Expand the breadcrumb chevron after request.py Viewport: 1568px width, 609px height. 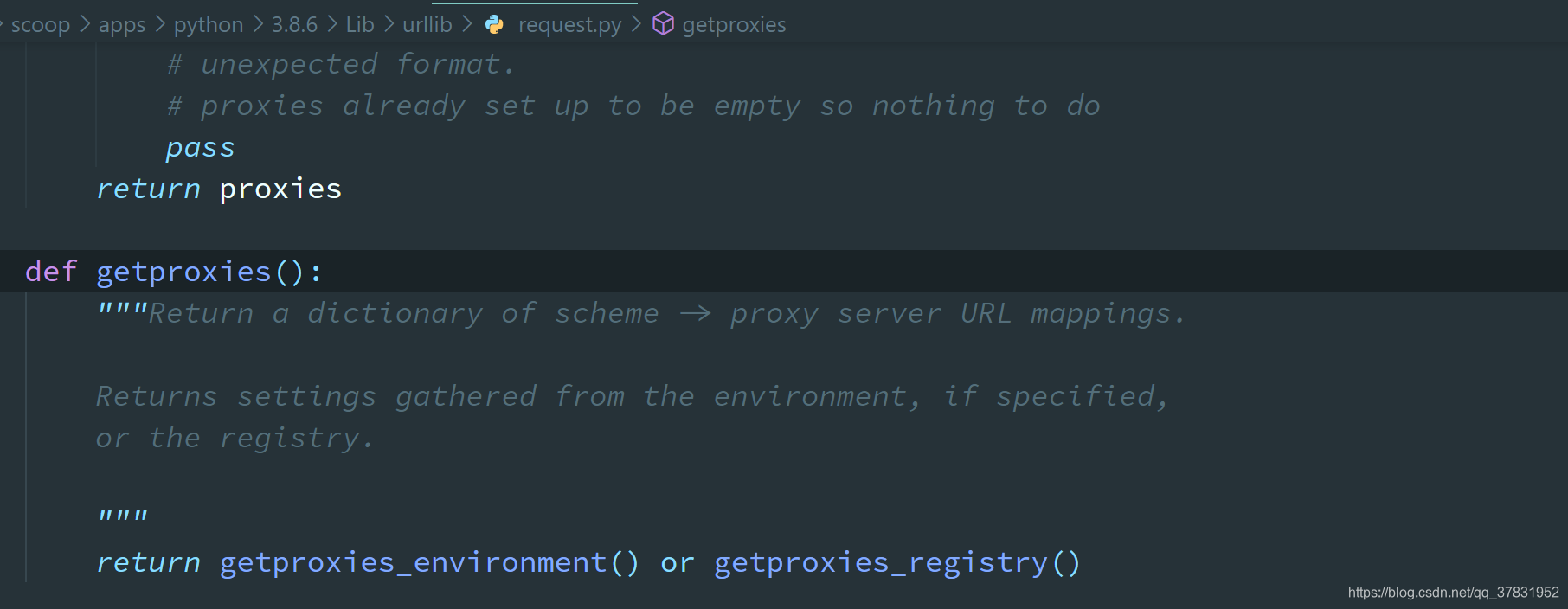tap(636, 24)
